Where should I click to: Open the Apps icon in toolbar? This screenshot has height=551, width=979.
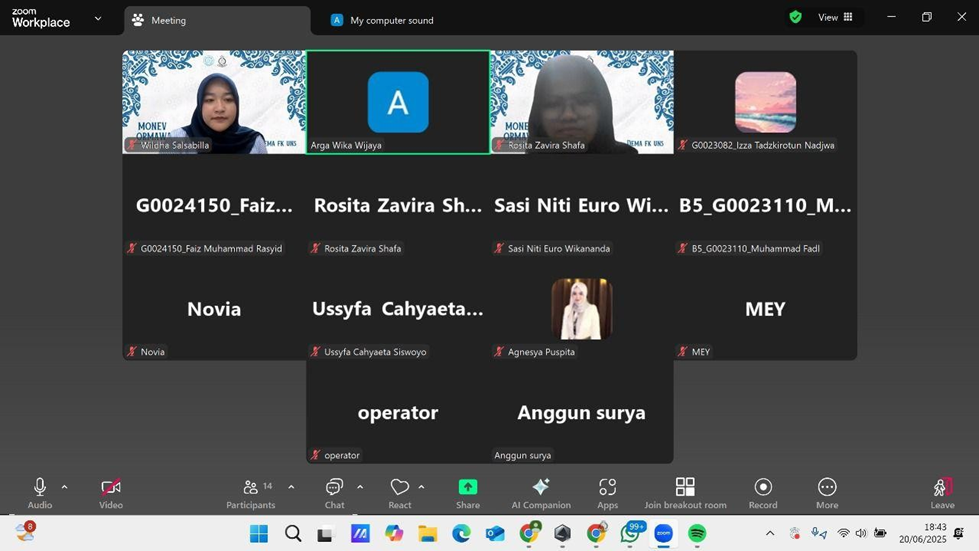tap(607, 491)
